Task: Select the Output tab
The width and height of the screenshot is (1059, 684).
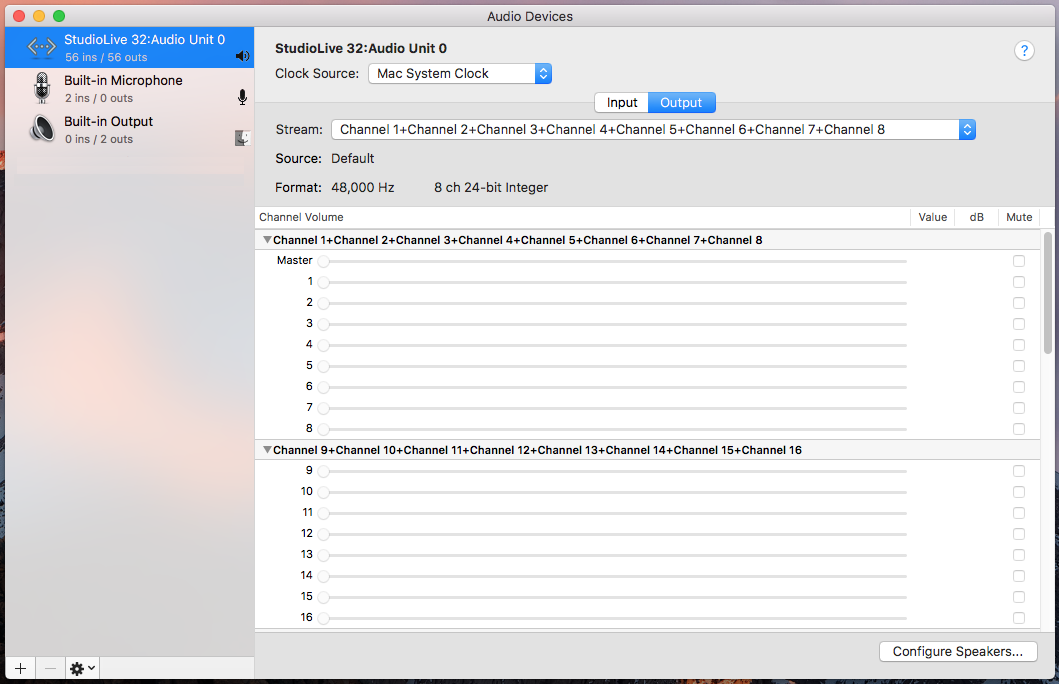Action: click(681, 102)
